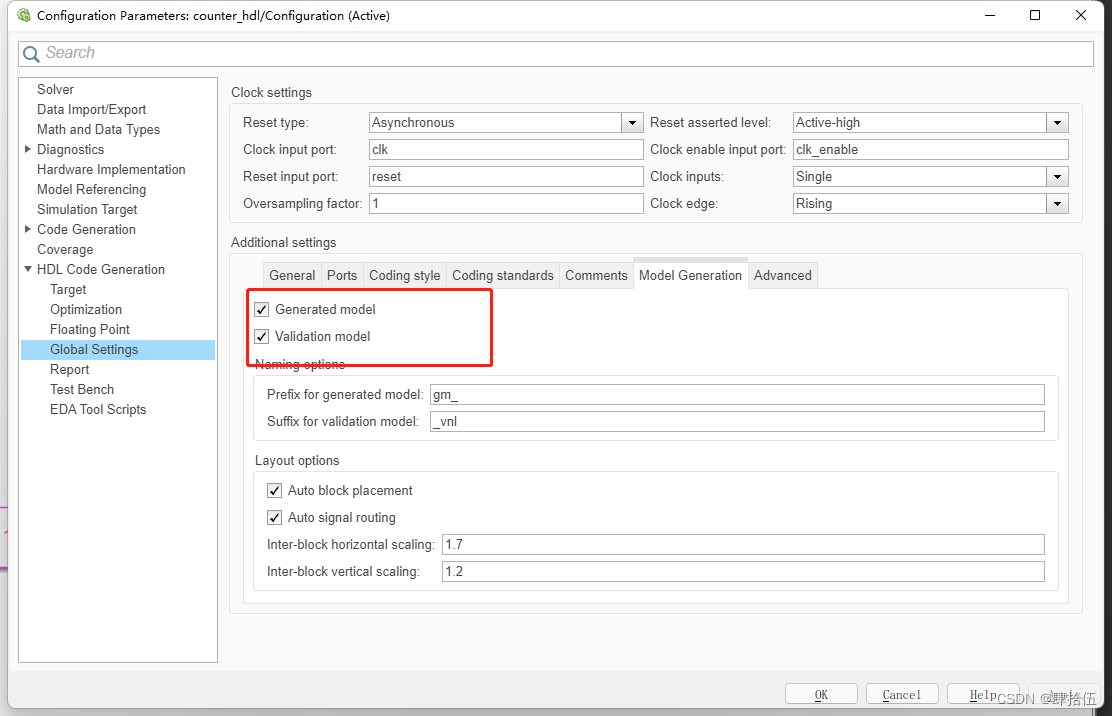Screen dimensions: 1112x716
Task: Click the search magnifier icon
Action: [x=31, y=54]
